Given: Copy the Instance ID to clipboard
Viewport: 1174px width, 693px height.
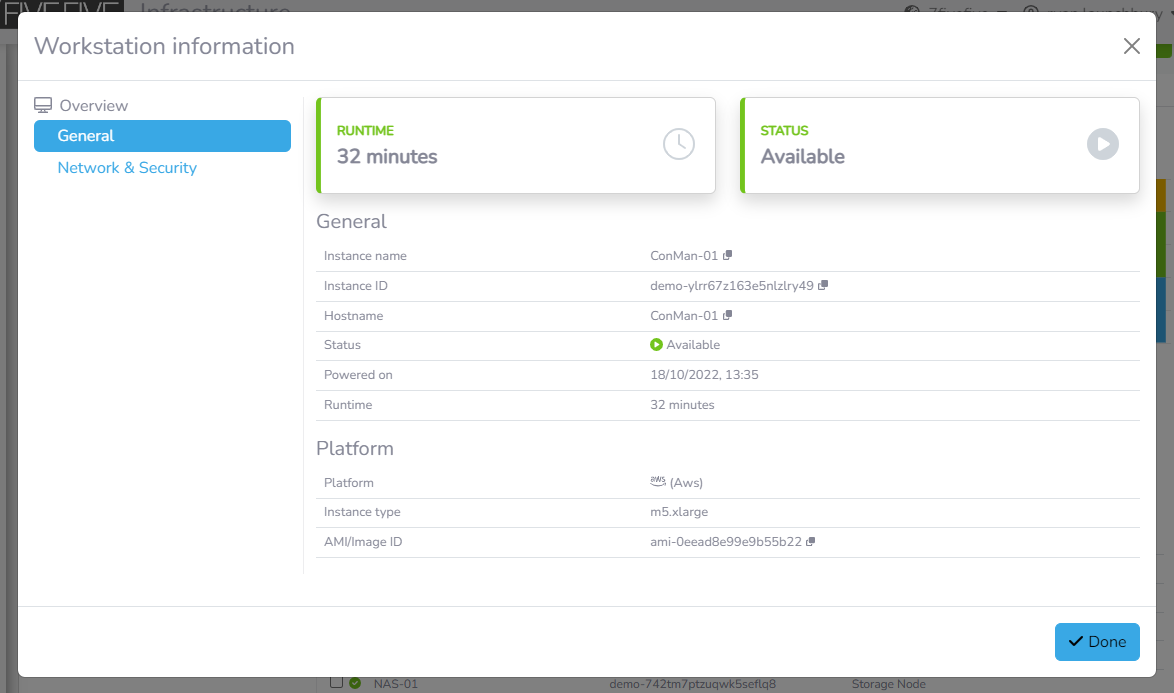Looking at the screenshot, I should pyautogui.click(x=823, y=286).
